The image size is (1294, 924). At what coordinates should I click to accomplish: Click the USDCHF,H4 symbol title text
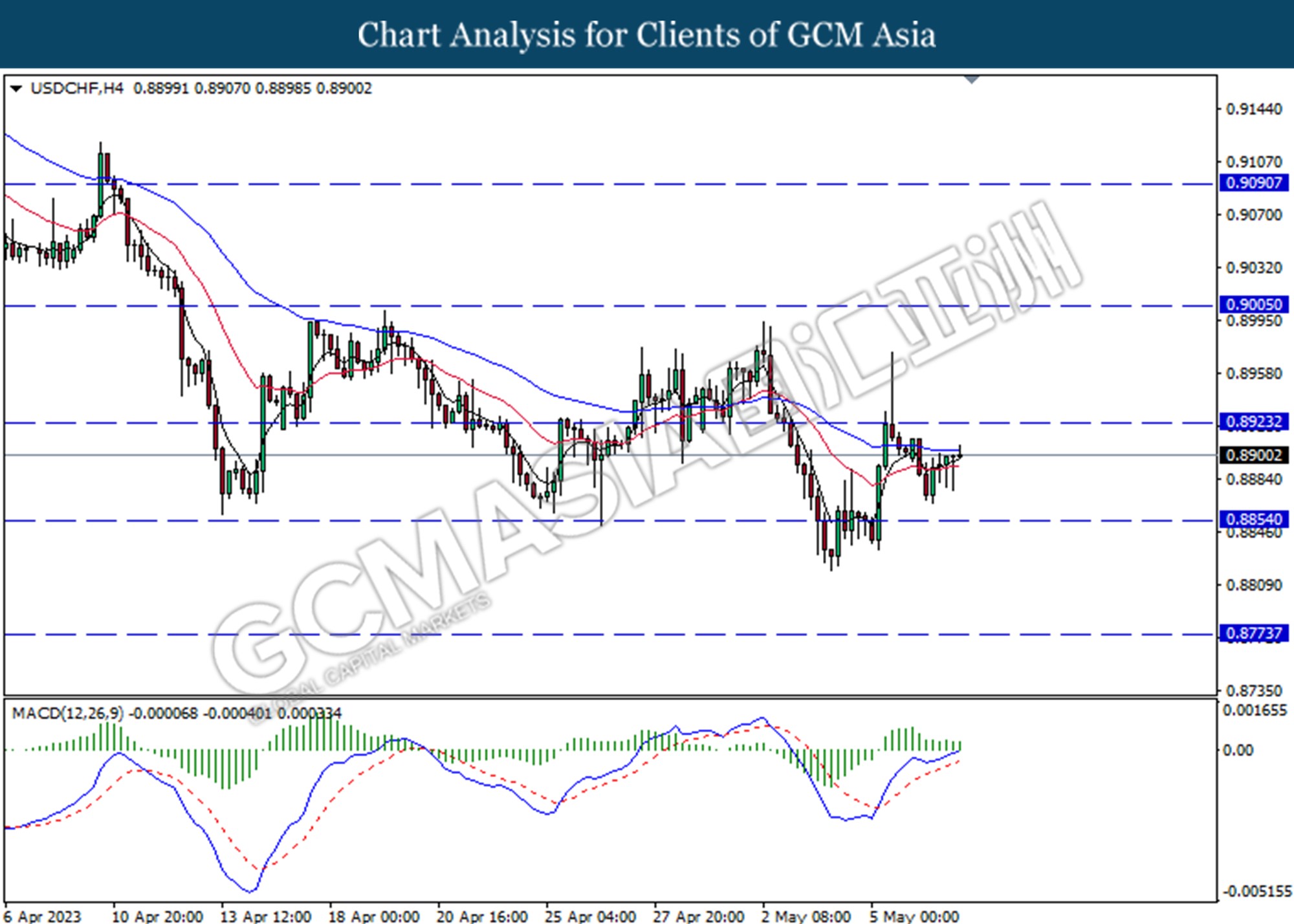77,88
